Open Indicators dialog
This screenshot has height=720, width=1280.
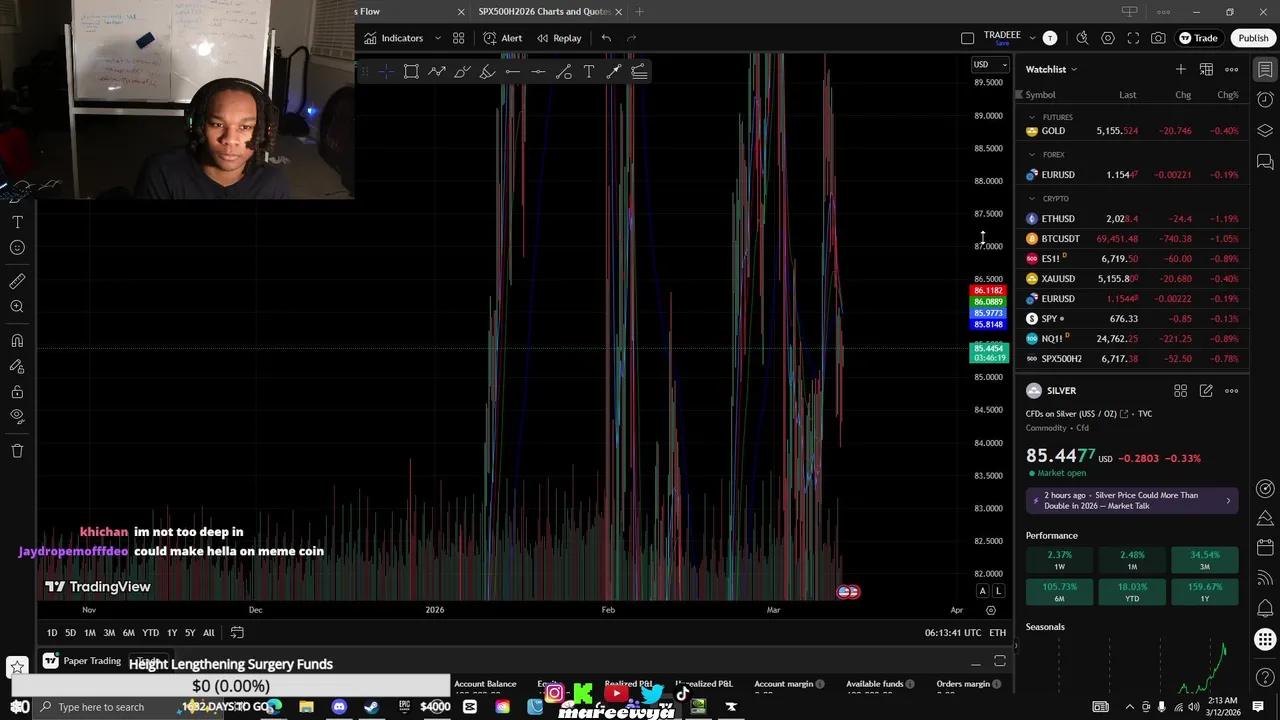[x=394, y=38]
